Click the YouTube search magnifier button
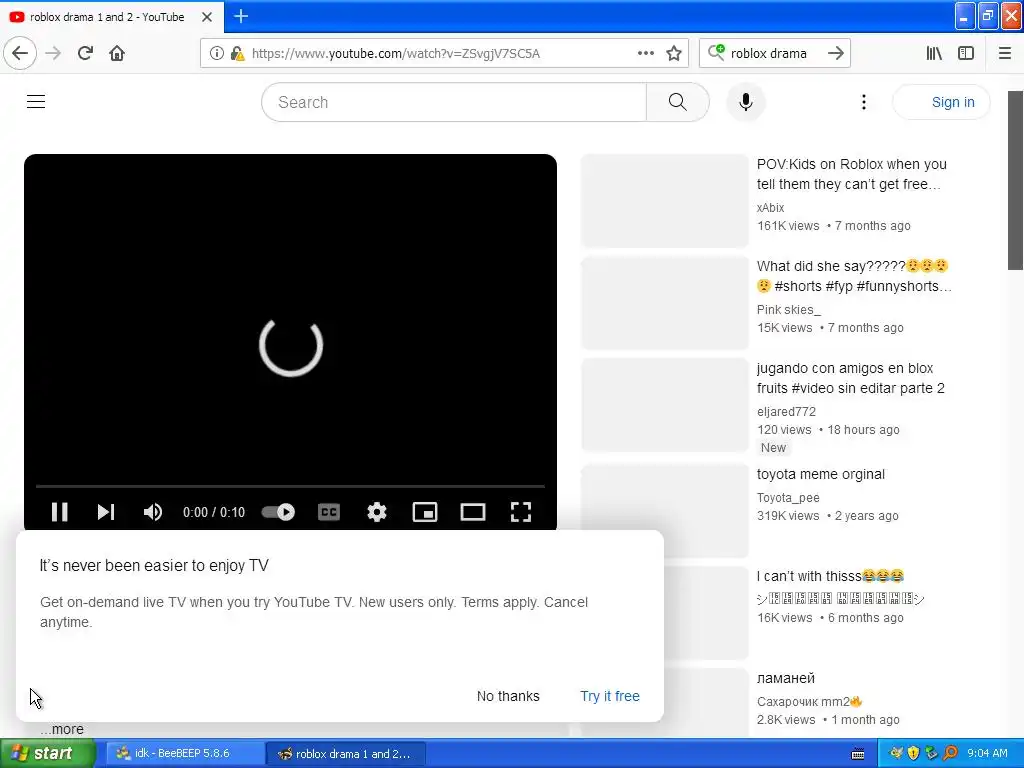This screenshot has height=768, width=1024. pyautogui.click(x=677, y=102)
